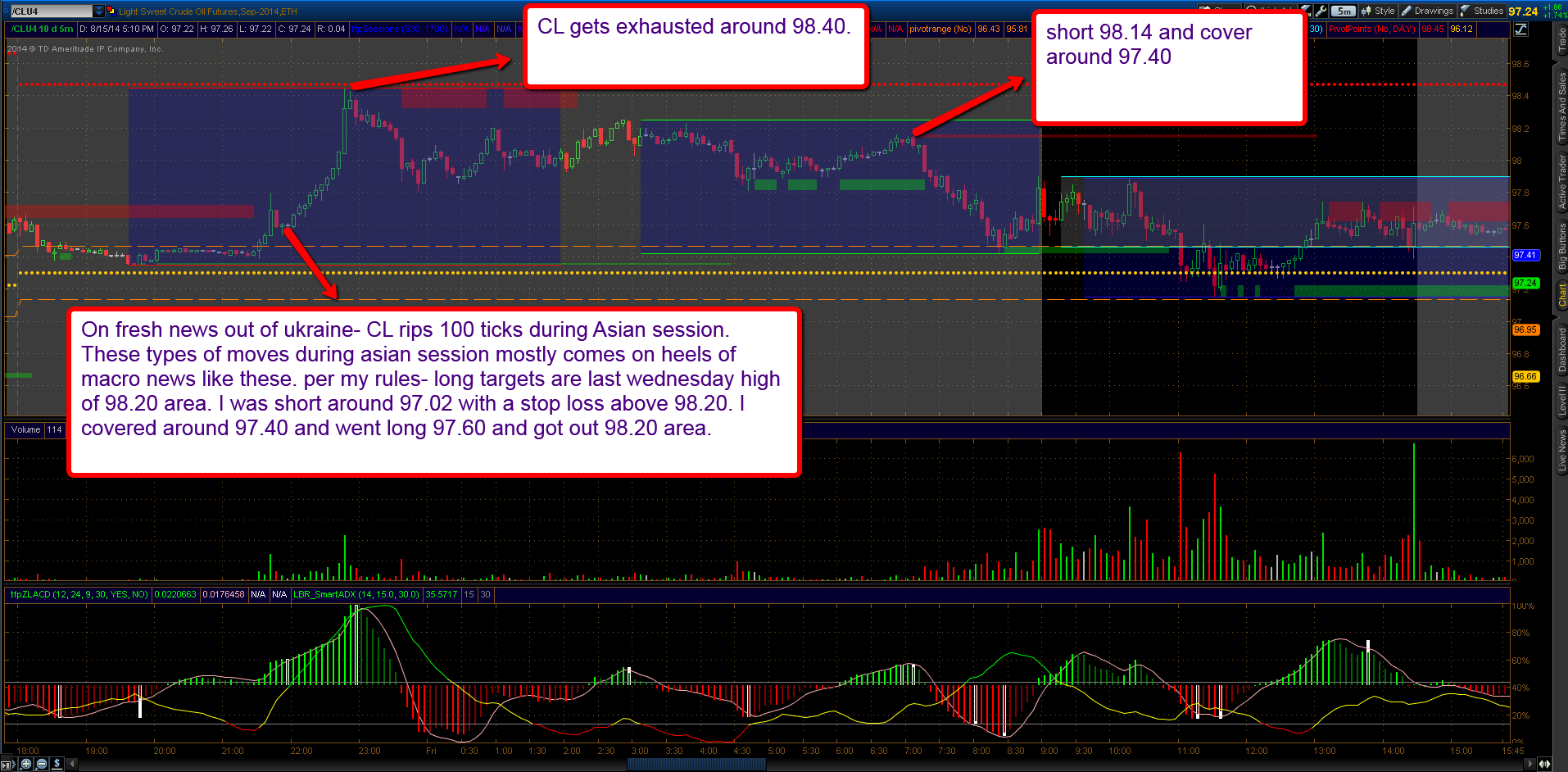Open the Style menu
1568x772 pixels.
pyautogui.click(x=1378, y=11)
